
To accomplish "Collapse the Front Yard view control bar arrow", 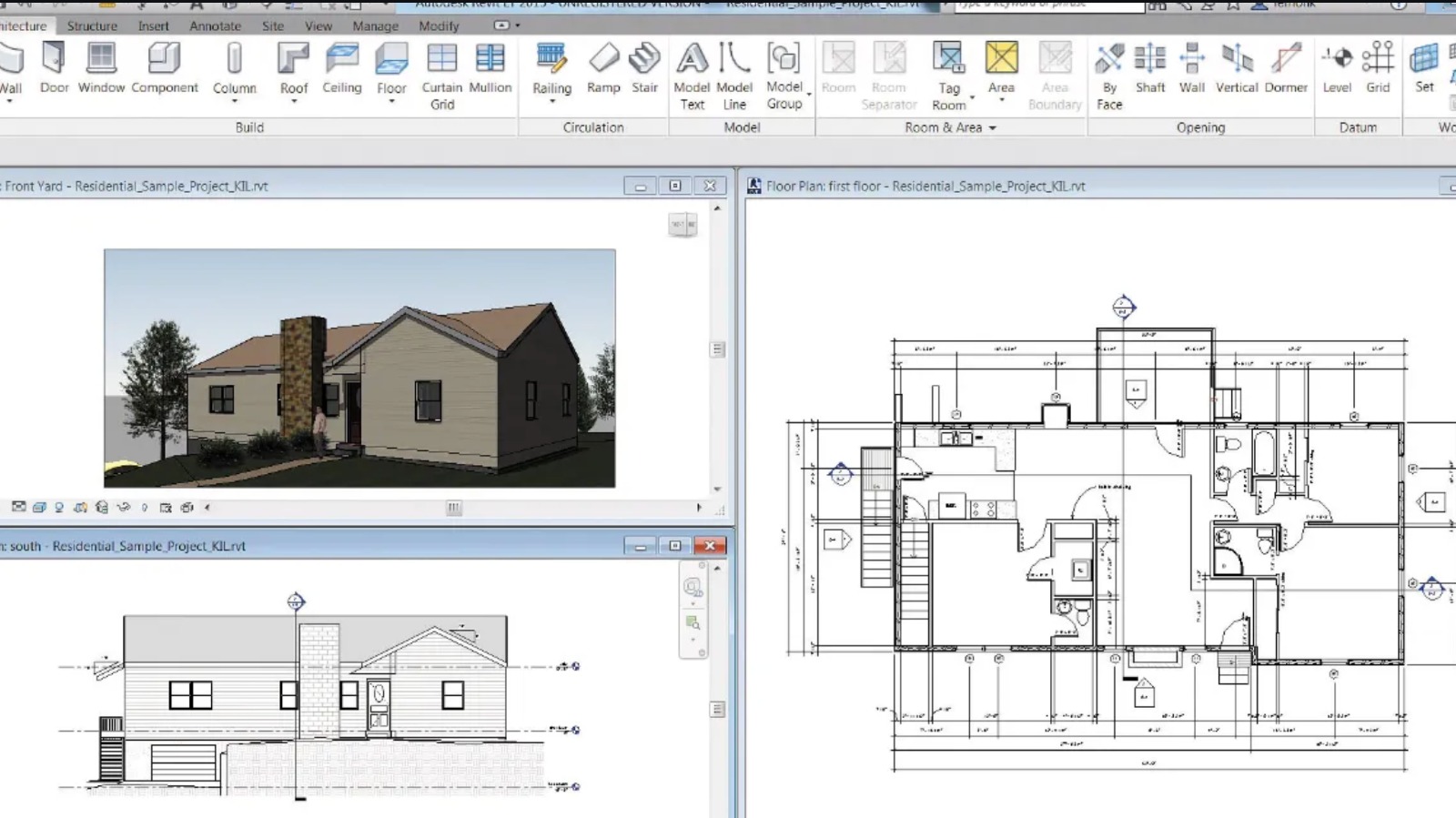I will pyautogui.click(x=207, y=507).
